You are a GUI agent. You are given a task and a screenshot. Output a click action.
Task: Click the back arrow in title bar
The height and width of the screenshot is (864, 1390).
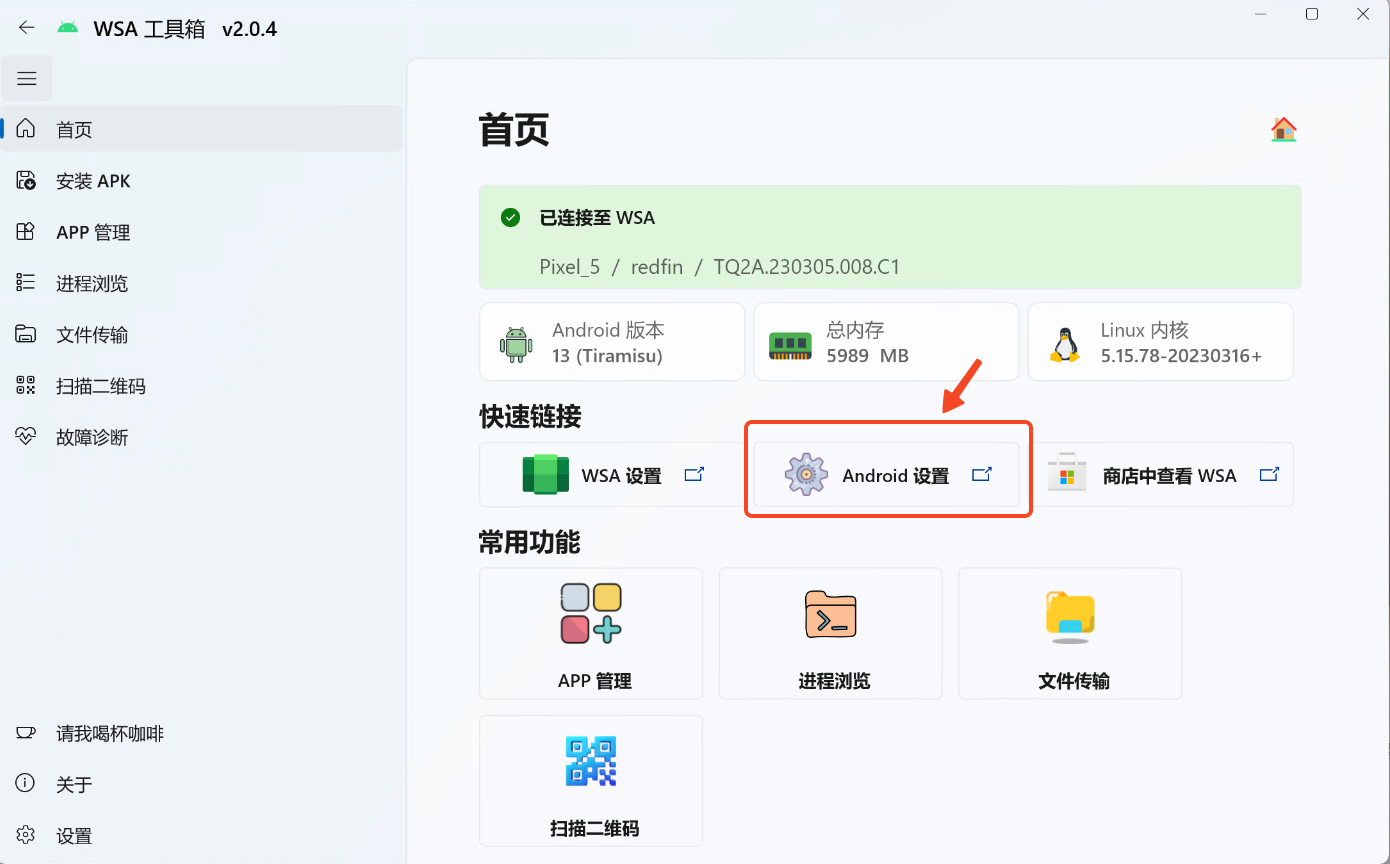pos(27,28)
